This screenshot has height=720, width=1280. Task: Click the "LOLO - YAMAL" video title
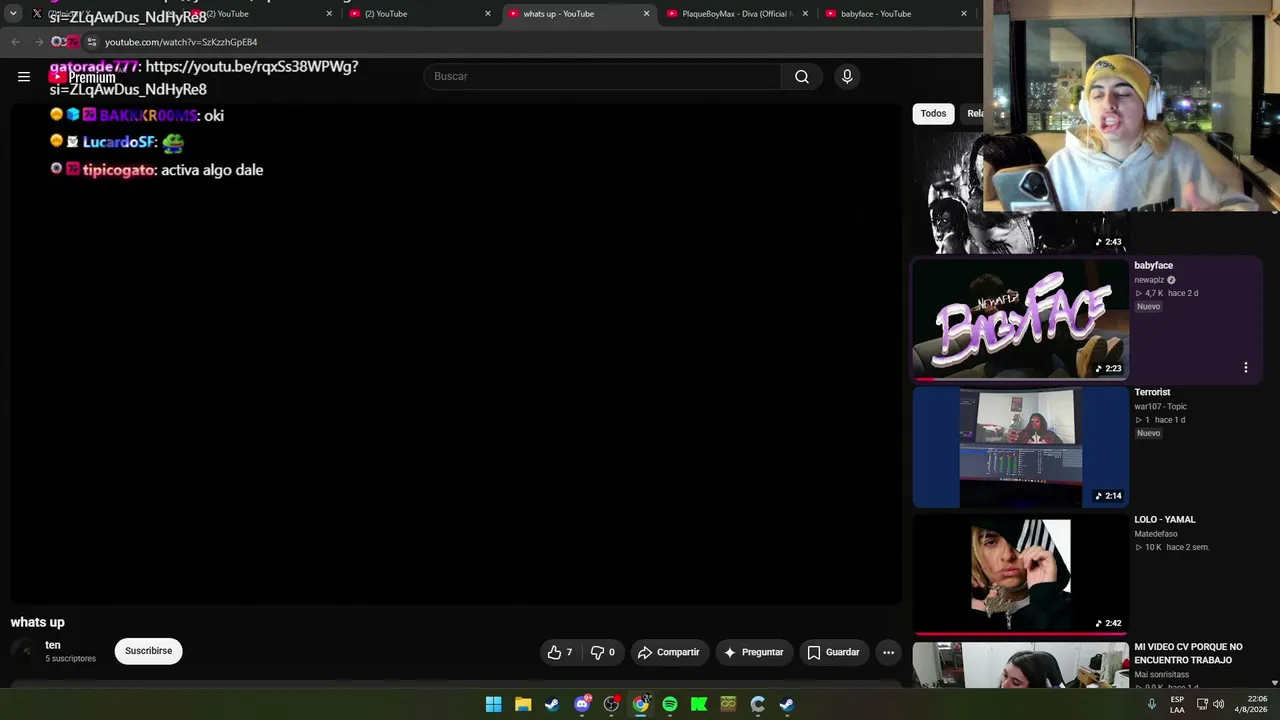pos(1164,520)
